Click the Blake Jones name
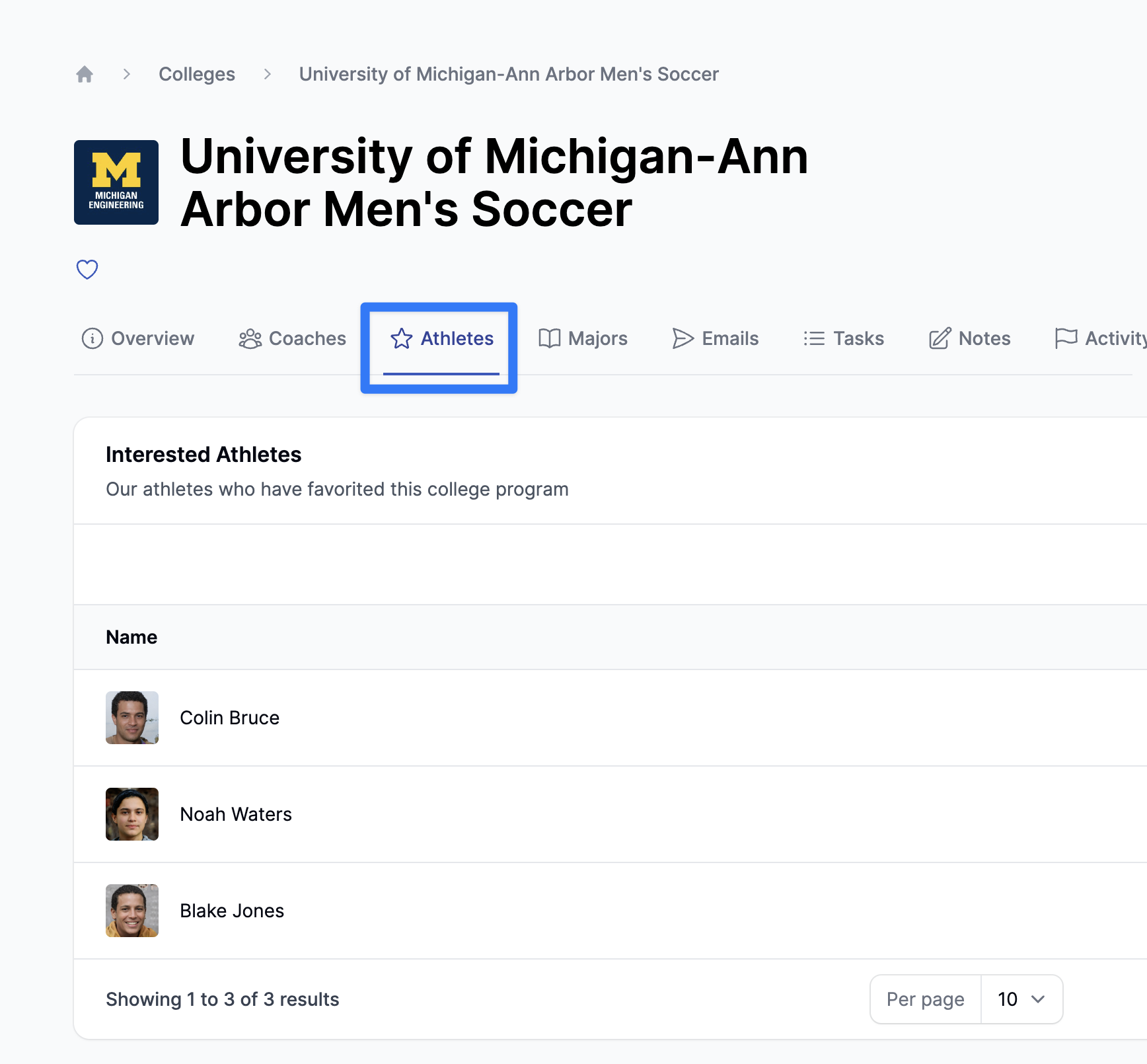 [x=232, y=911]
